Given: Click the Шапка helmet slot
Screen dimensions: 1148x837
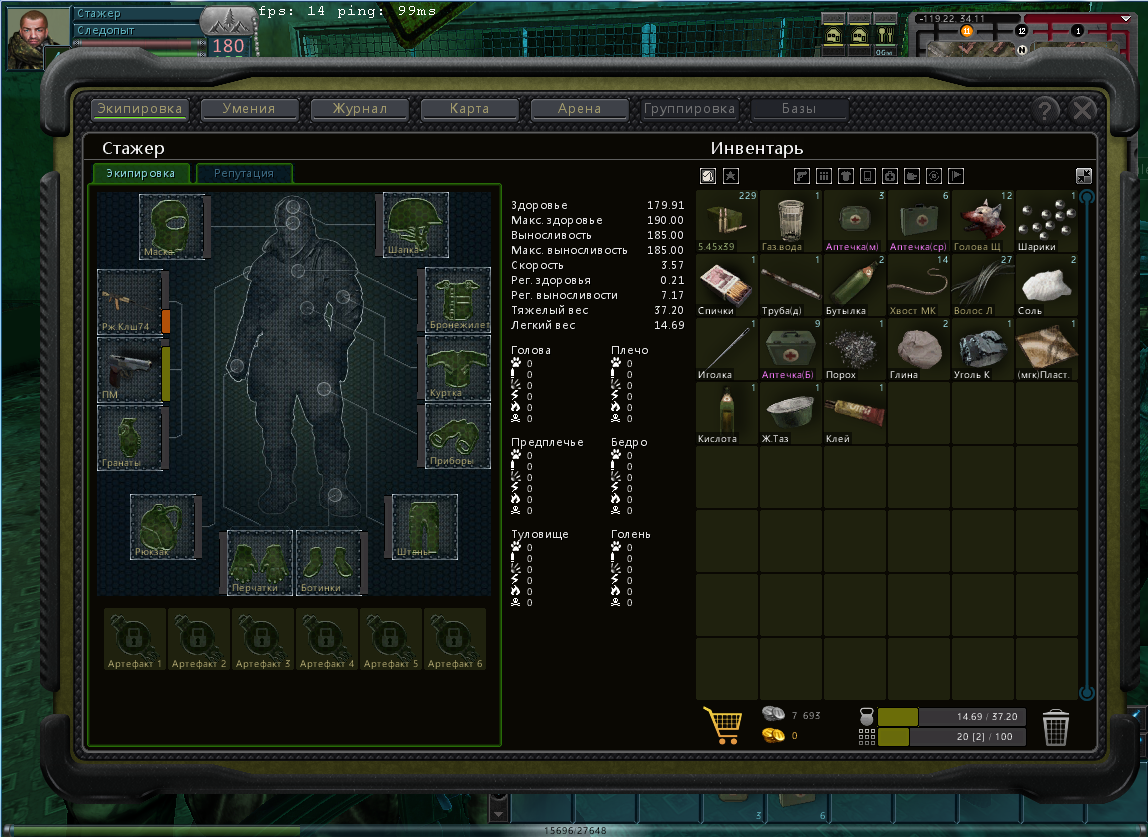Looking at the screenshot, I should tap(416, 225).
